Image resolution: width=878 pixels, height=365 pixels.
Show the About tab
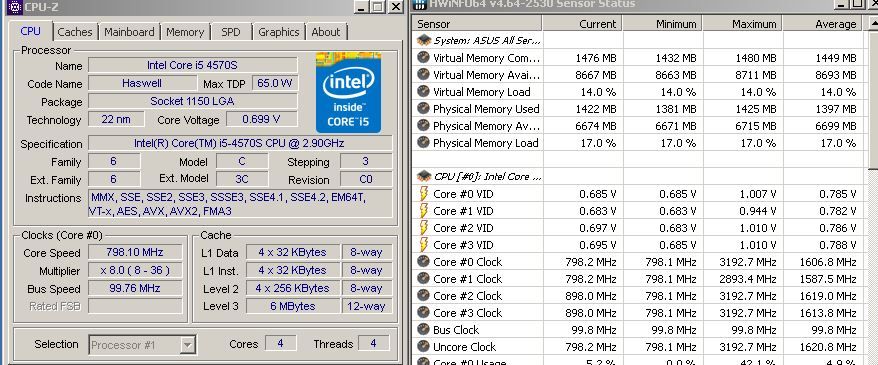(x=325, y=32)
